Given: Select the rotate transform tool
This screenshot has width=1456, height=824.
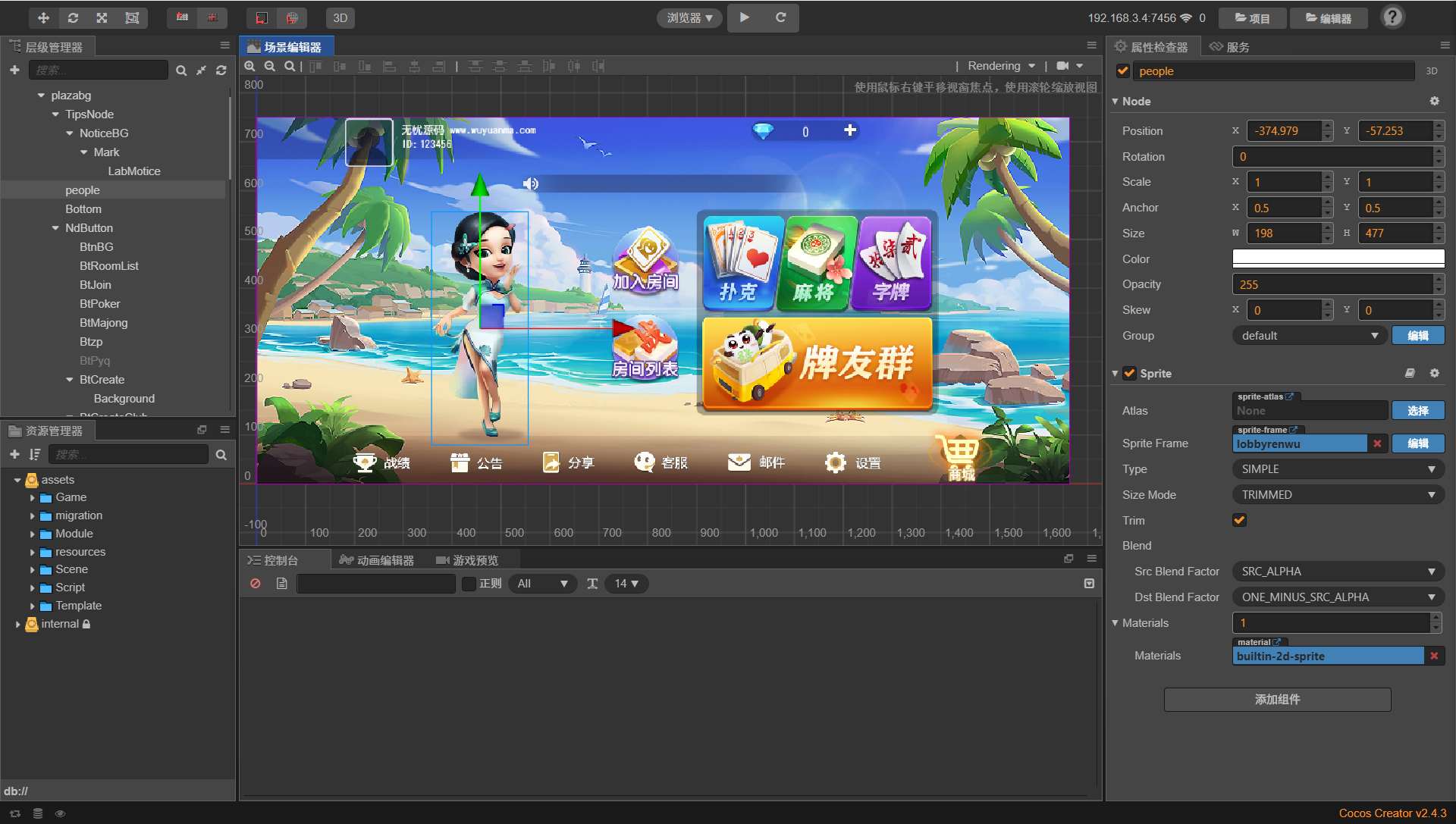Looking at the screenshot, I should tap(73, 17).
